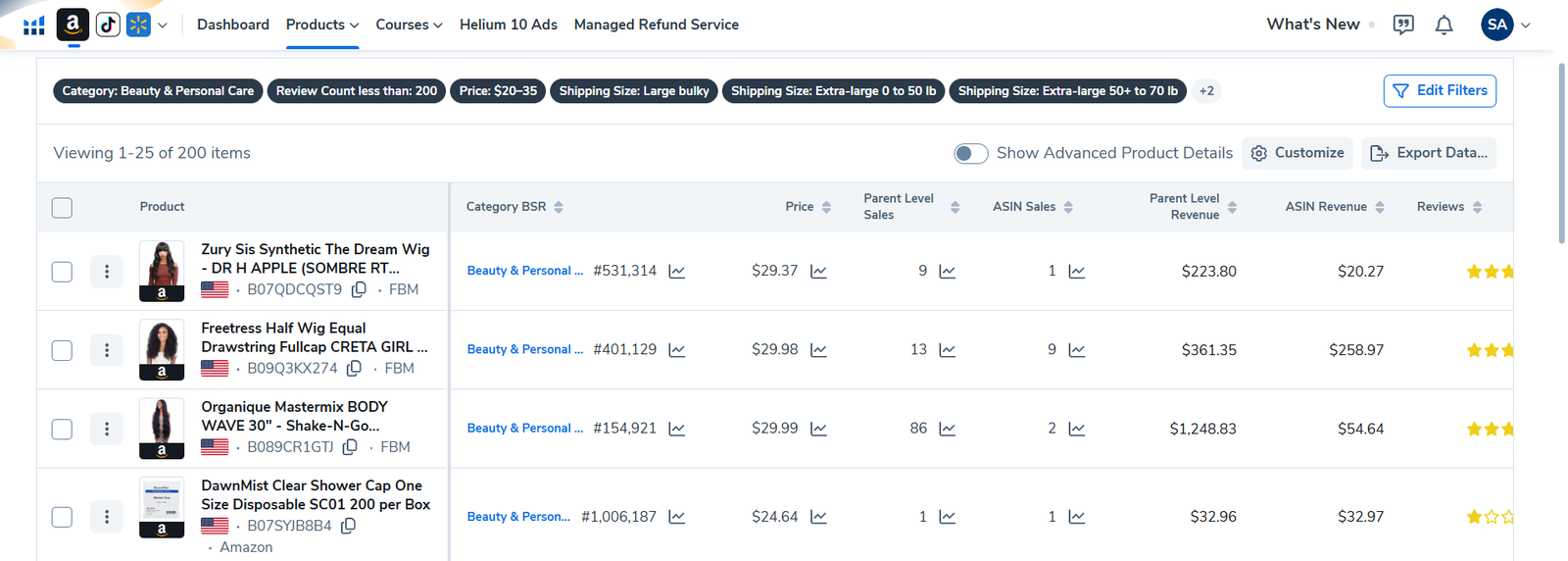The height and width of the screenshot is (561, 1568).
Task: Check the DawnMist Shower Cap row checkbox
Action: (x=62, y=517)
